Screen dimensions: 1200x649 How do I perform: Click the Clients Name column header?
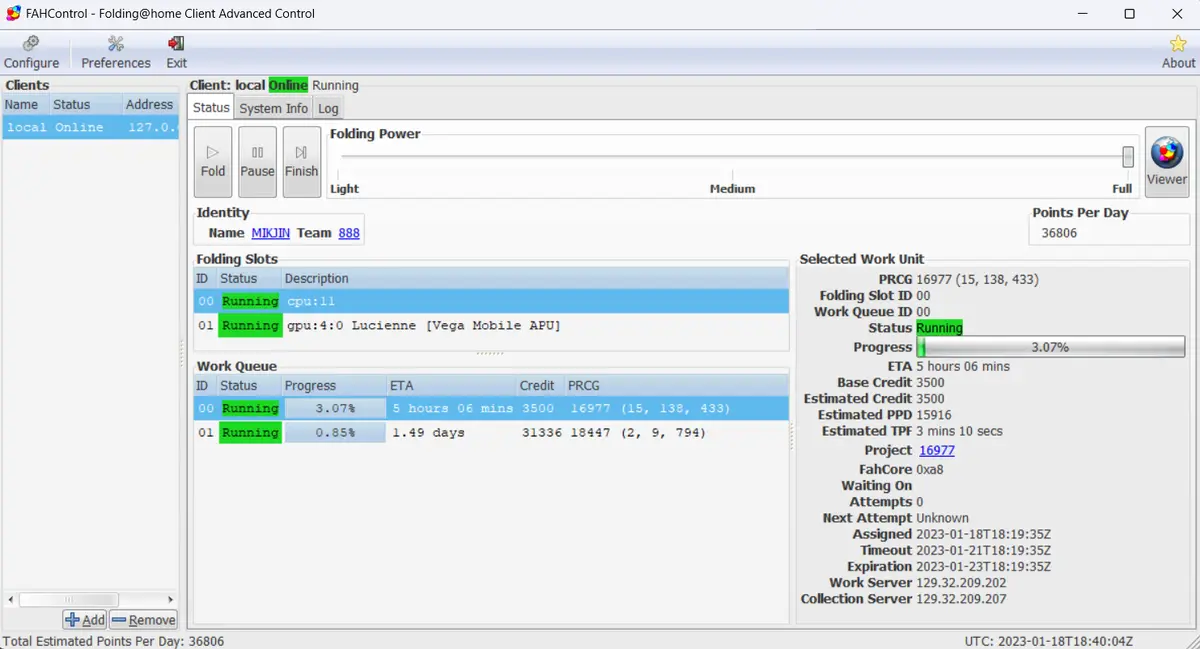(25, 104)
